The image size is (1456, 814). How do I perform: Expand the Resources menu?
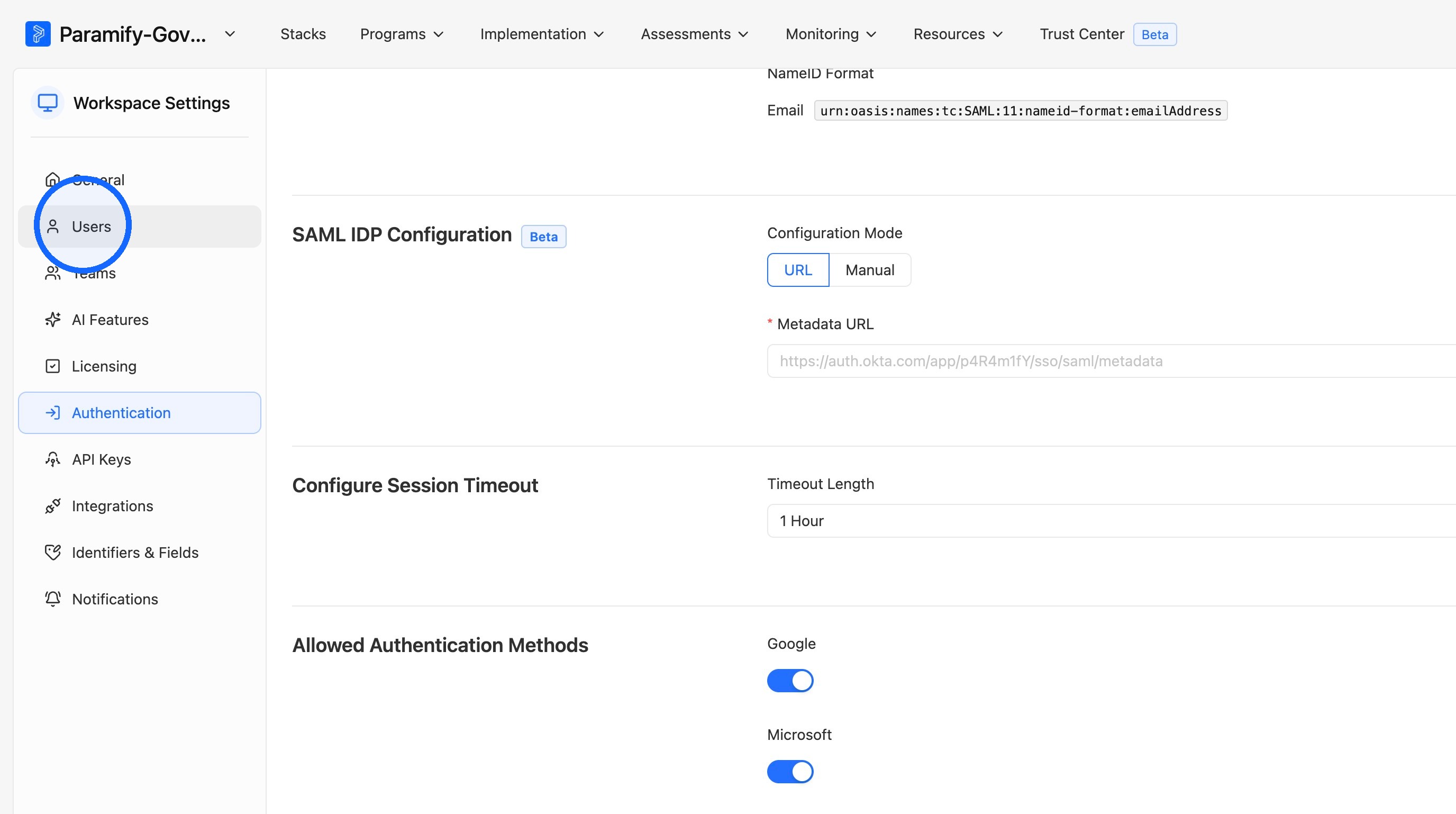(958, 34)
